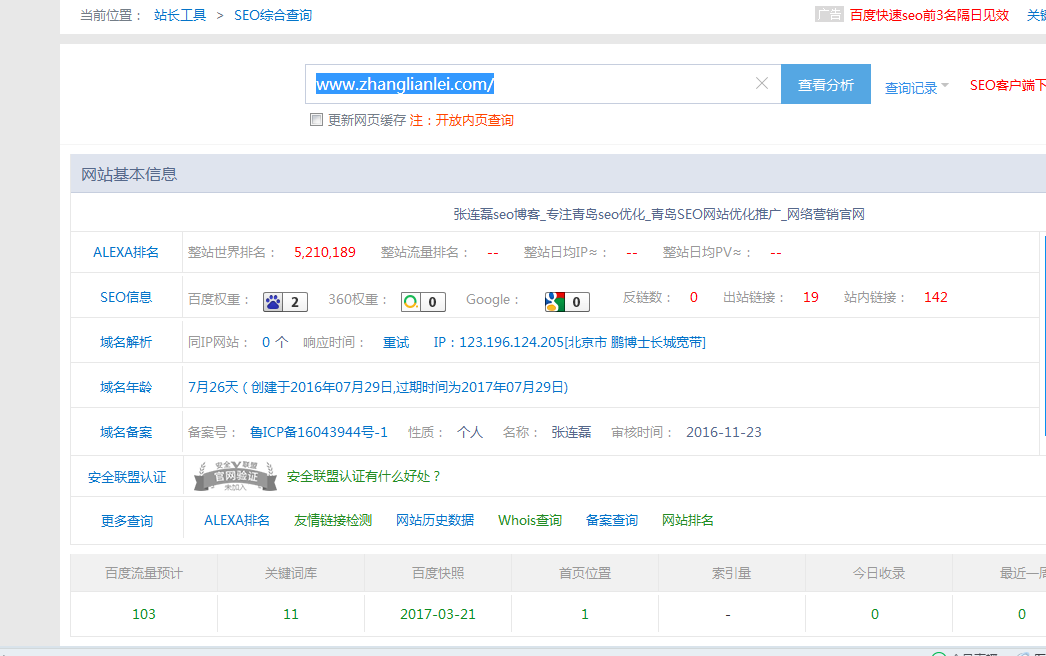Click the SEO客户端下载 link

tap(1007, 85)
